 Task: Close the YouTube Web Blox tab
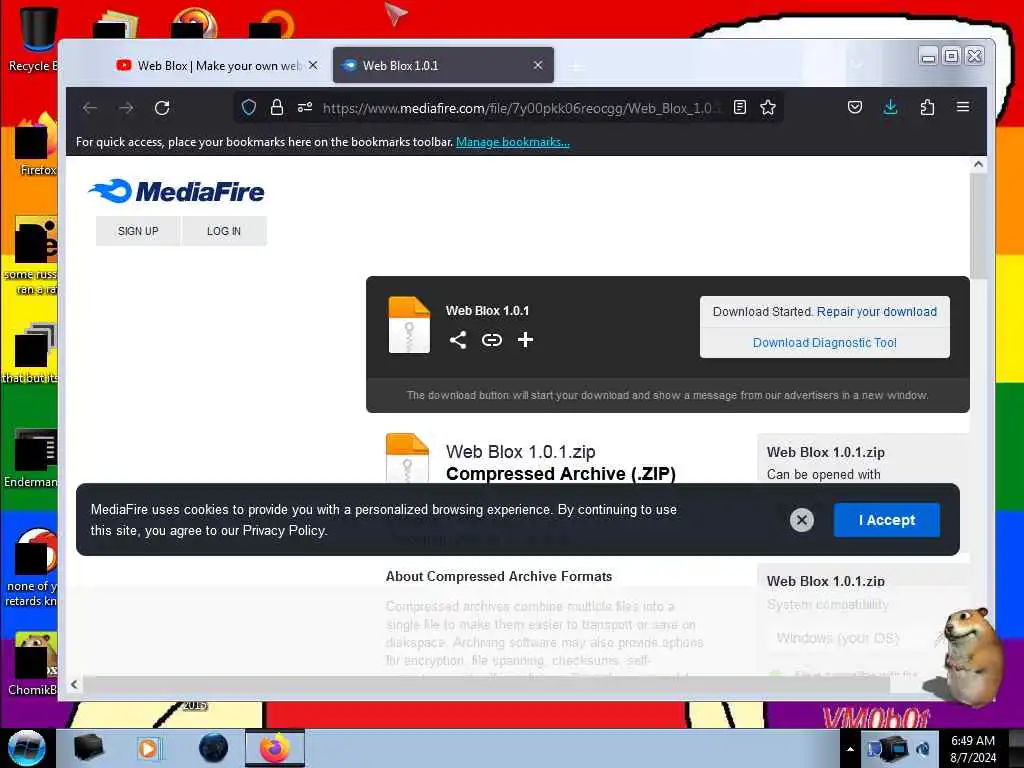pyautogui.click(x=313, y=65)
